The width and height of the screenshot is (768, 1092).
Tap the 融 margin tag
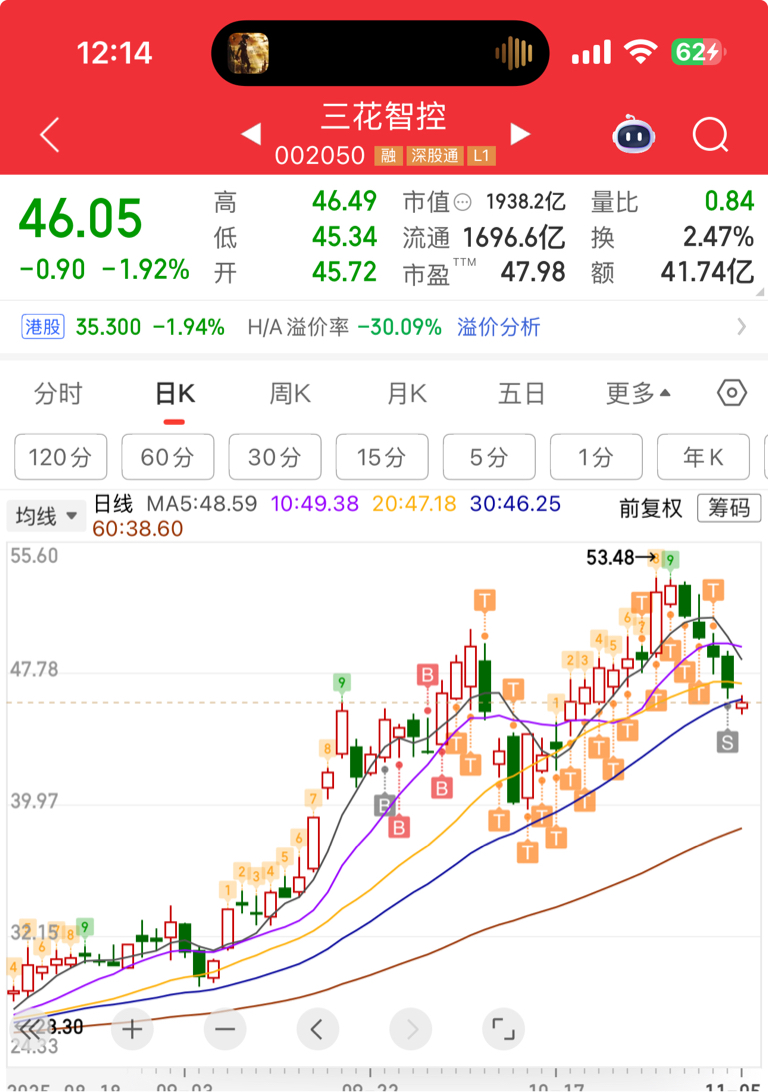(389, 155)
